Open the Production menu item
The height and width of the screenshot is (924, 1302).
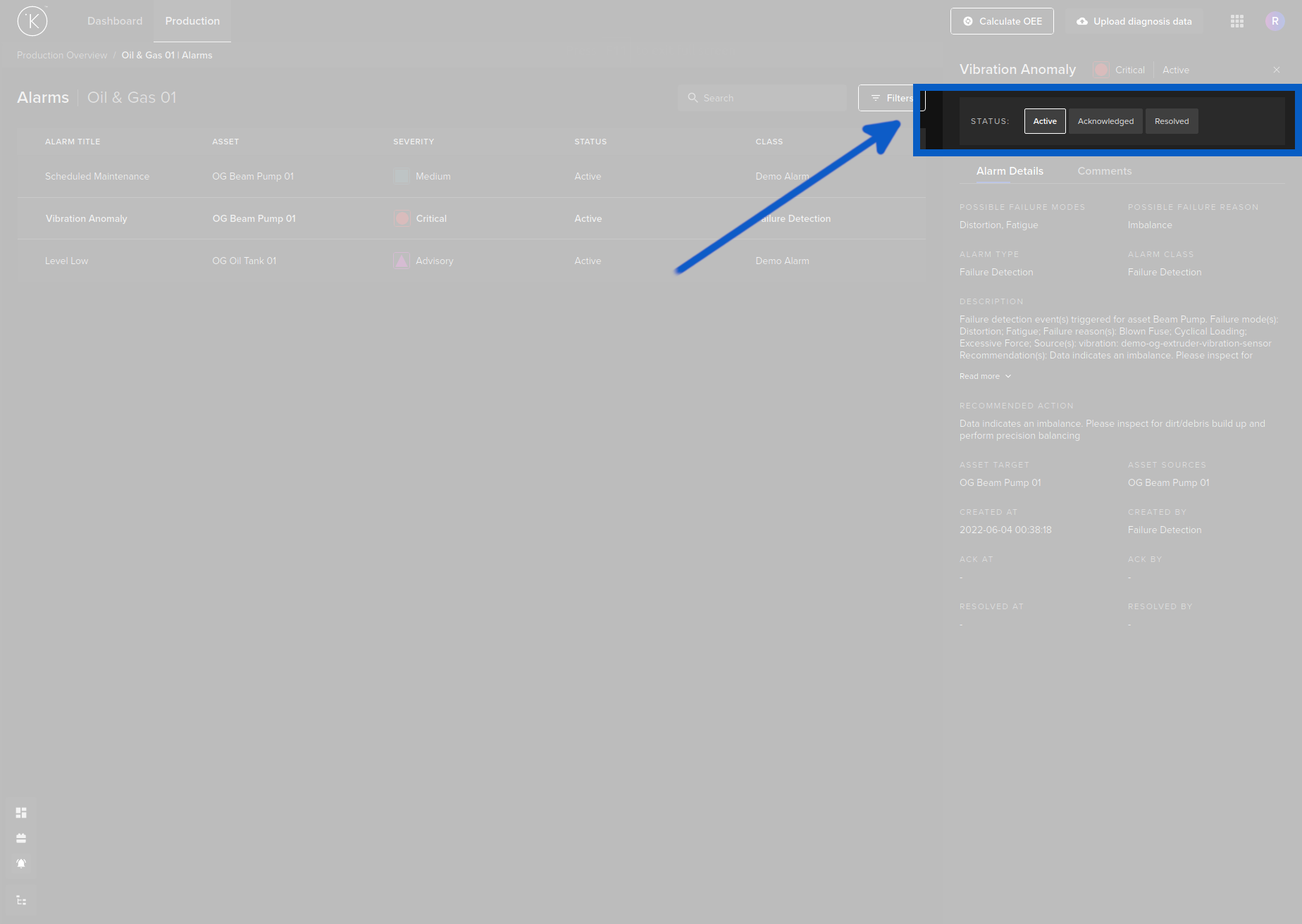pos(192,20)
